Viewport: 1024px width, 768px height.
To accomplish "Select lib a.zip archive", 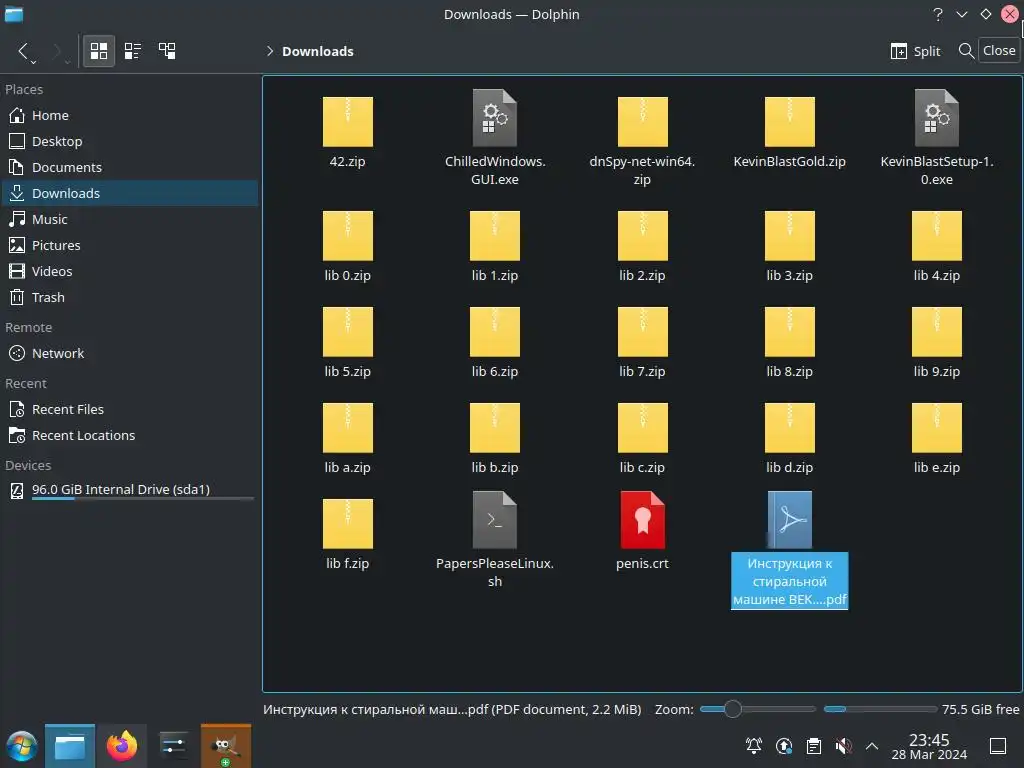I will pyautogui.click(x=347, y=428).
